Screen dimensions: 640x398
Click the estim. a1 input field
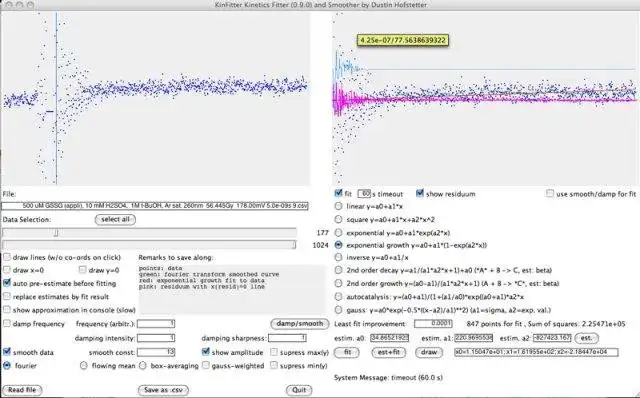point(473,338)
